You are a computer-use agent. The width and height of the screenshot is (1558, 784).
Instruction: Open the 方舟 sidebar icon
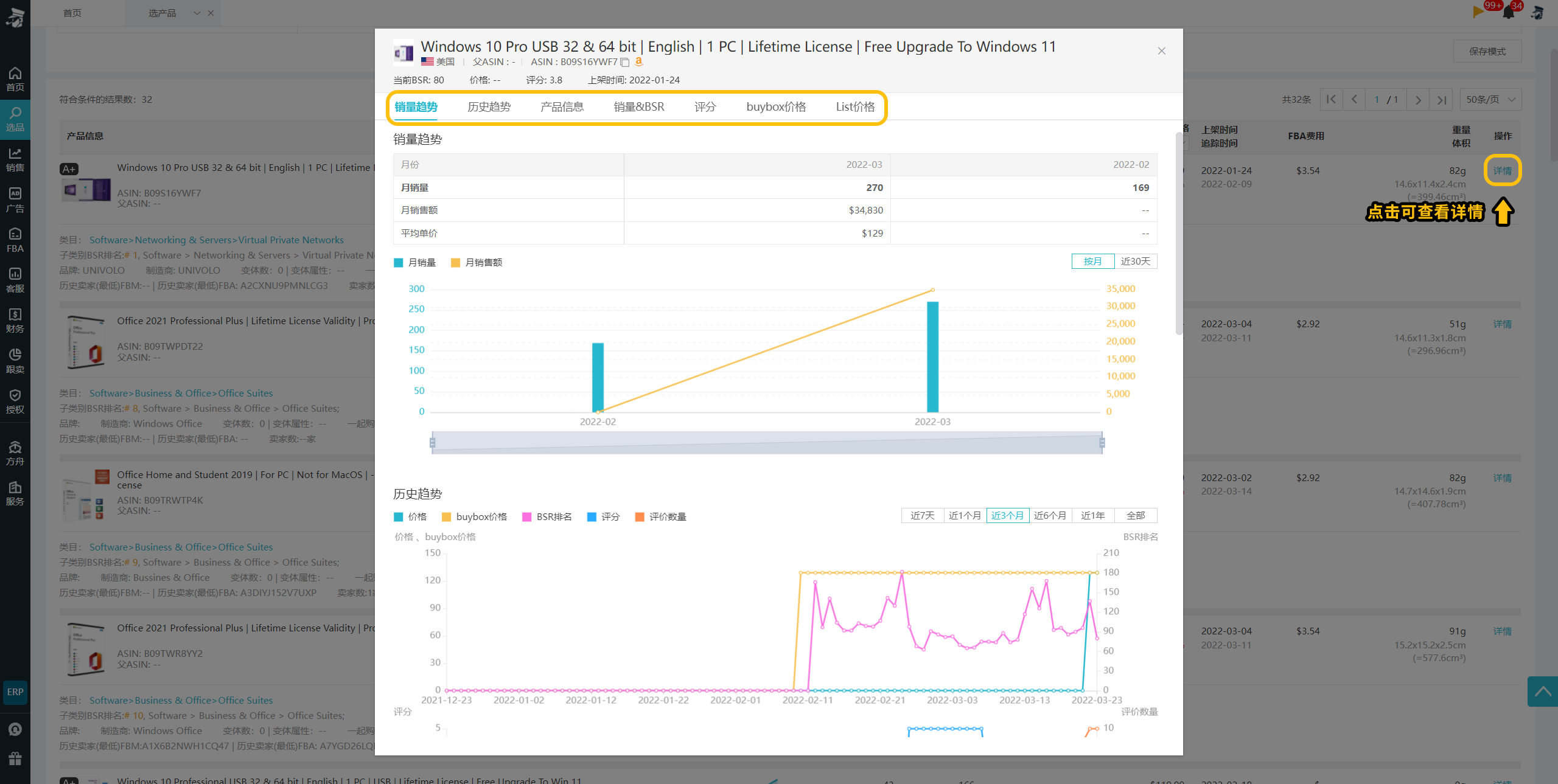tap(15, 453)
